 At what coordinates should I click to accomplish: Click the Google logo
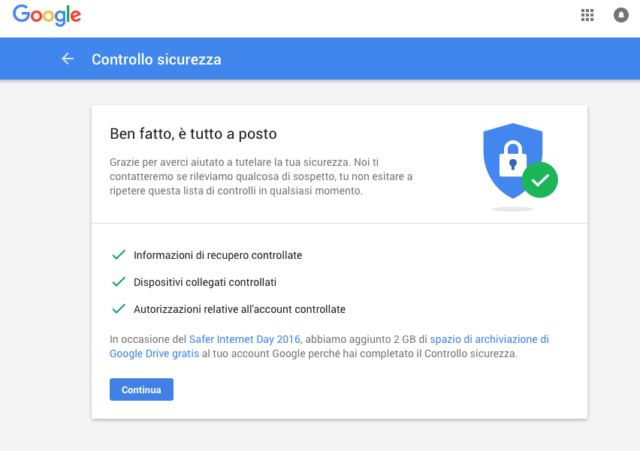pos(47,16)
